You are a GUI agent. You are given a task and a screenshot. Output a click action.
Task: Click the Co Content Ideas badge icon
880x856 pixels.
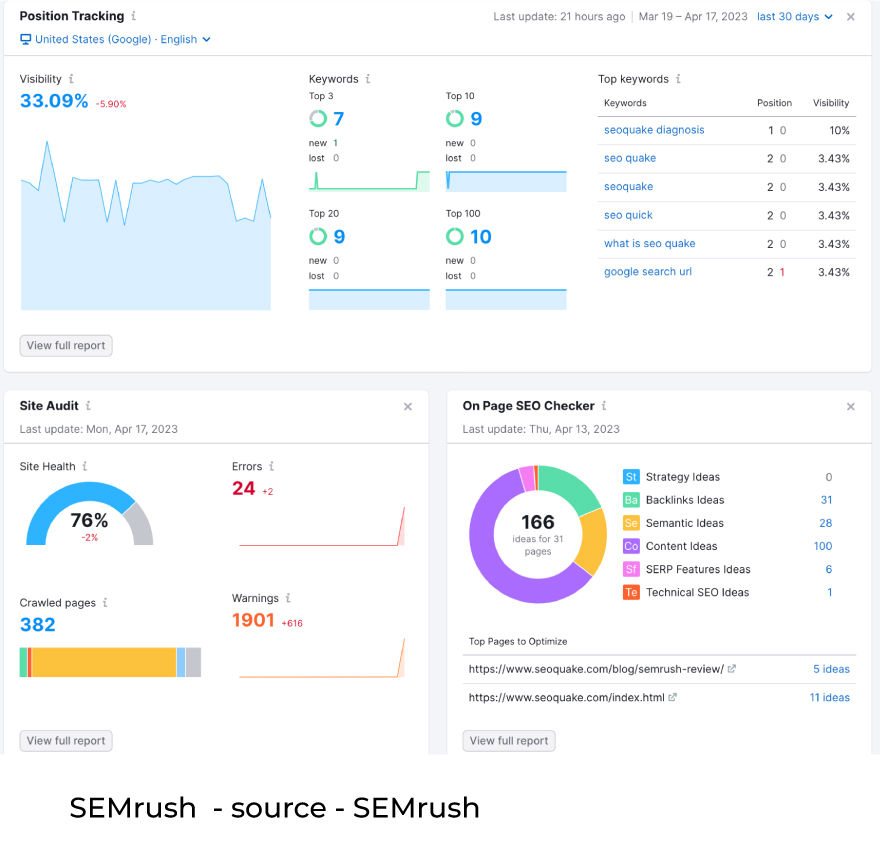click(631, 546)
